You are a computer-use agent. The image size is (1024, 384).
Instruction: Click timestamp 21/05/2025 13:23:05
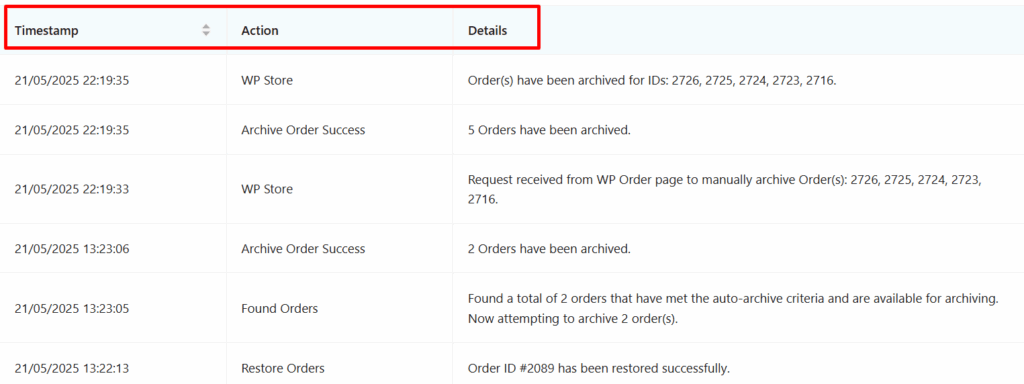72,308
